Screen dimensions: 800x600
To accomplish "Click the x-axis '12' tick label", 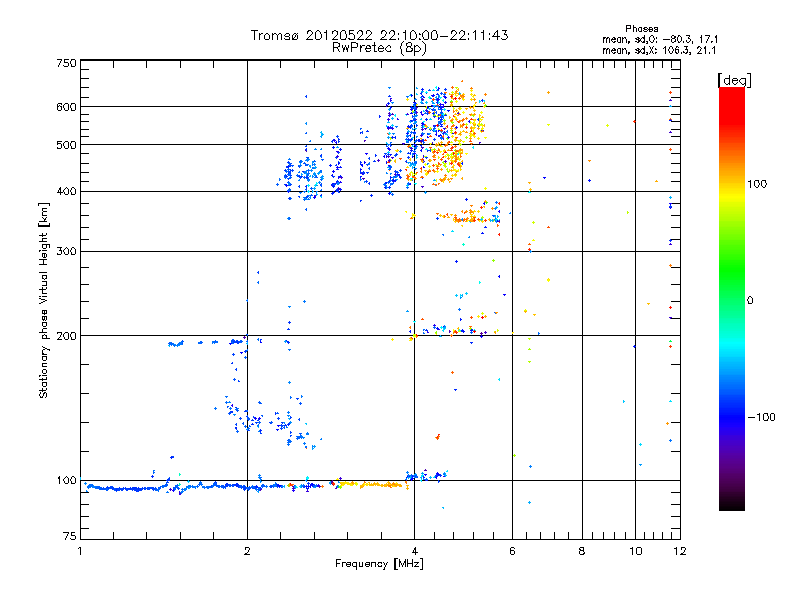I will click(680, 551).
